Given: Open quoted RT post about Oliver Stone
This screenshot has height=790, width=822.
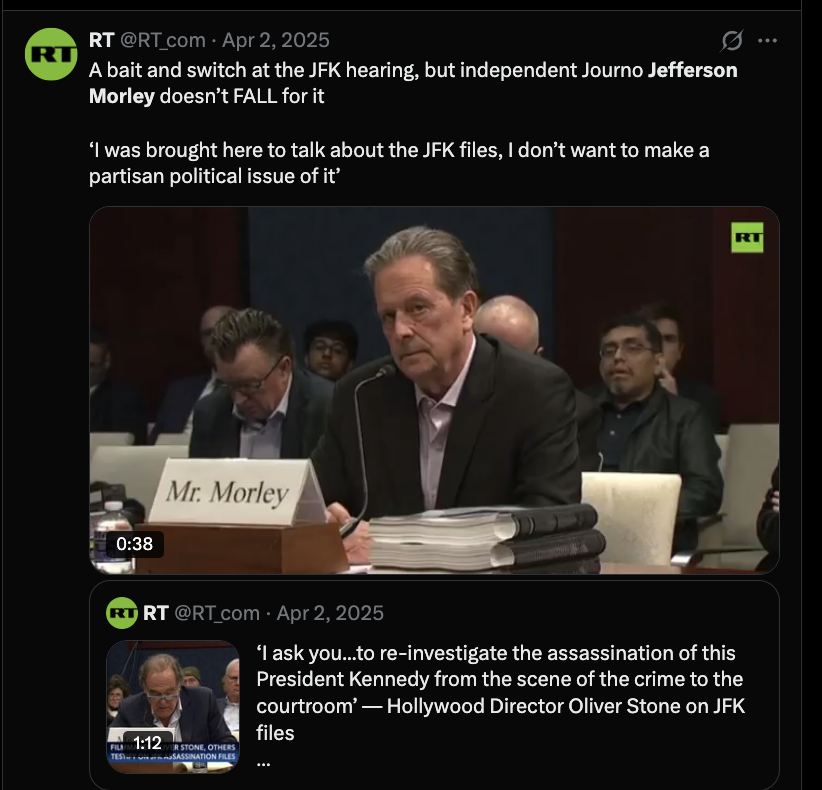Looking at the screenshot, I should (x=434, y=684).
